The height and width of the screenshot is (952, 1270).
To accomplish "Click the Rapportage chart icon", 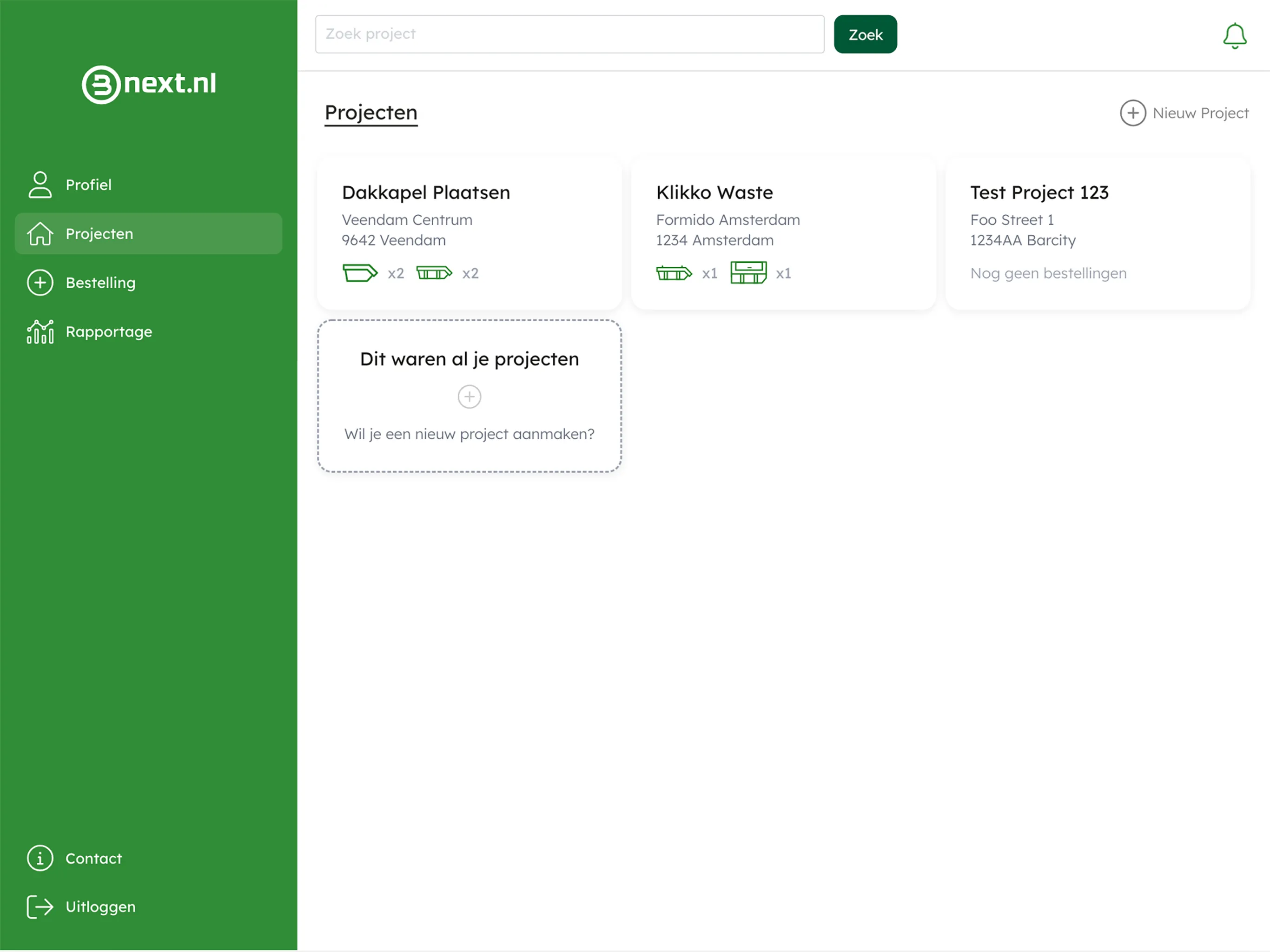I will [40, 331].
